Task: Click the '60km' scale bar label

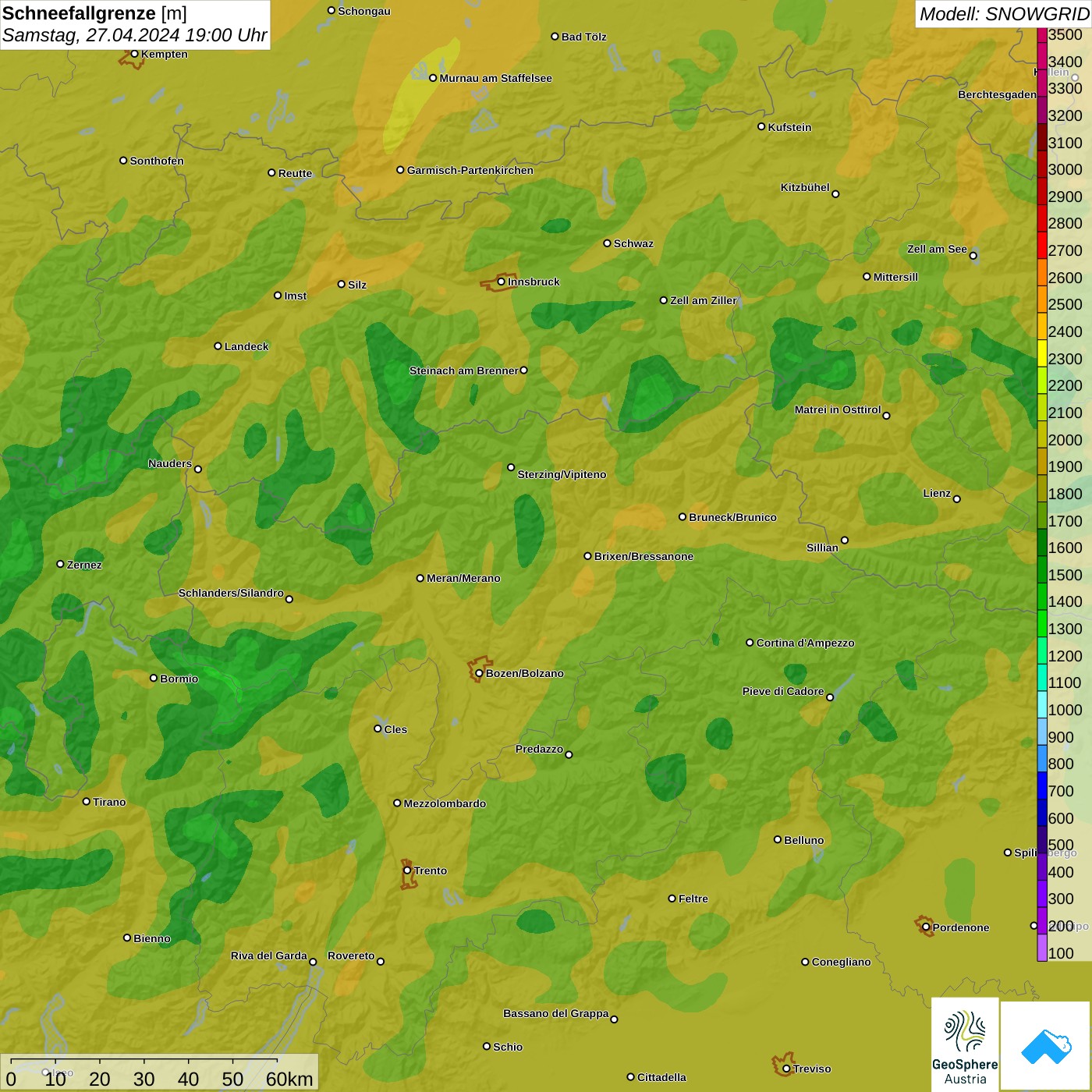Action: tap(289, 1079)
